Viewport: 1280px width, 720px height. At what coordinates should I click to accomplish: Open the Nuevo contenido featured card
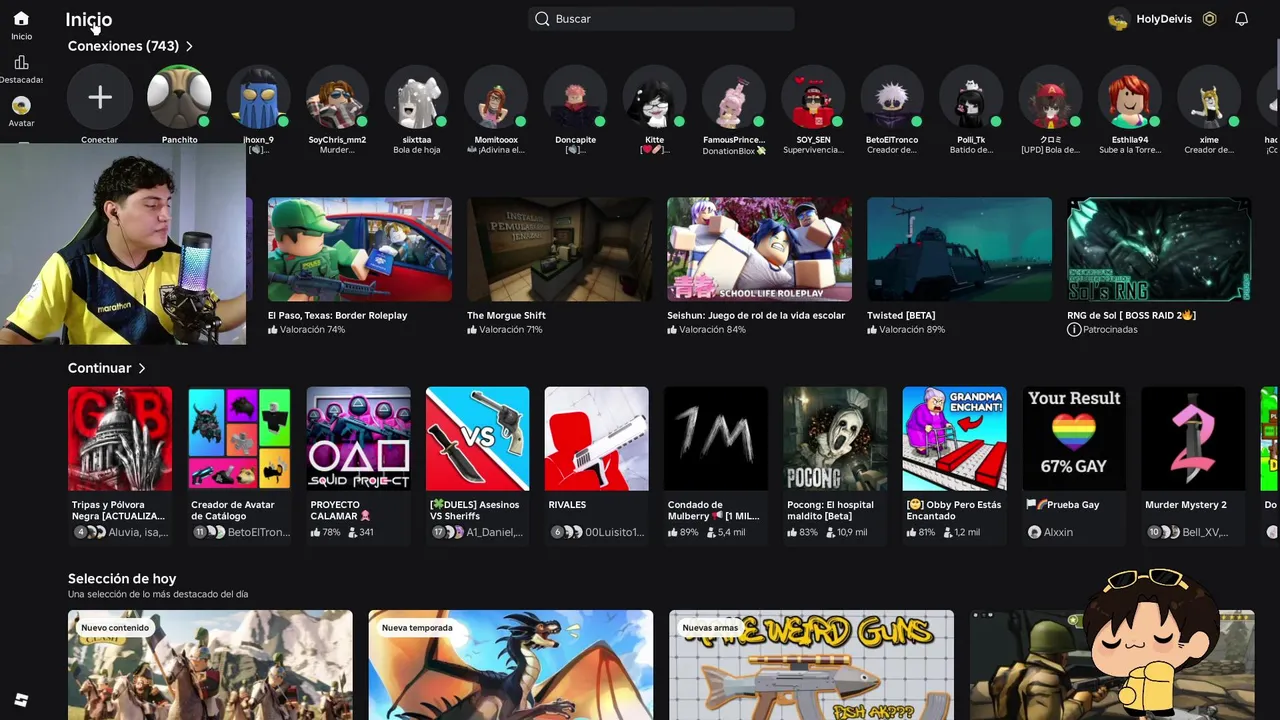(210, 665)
